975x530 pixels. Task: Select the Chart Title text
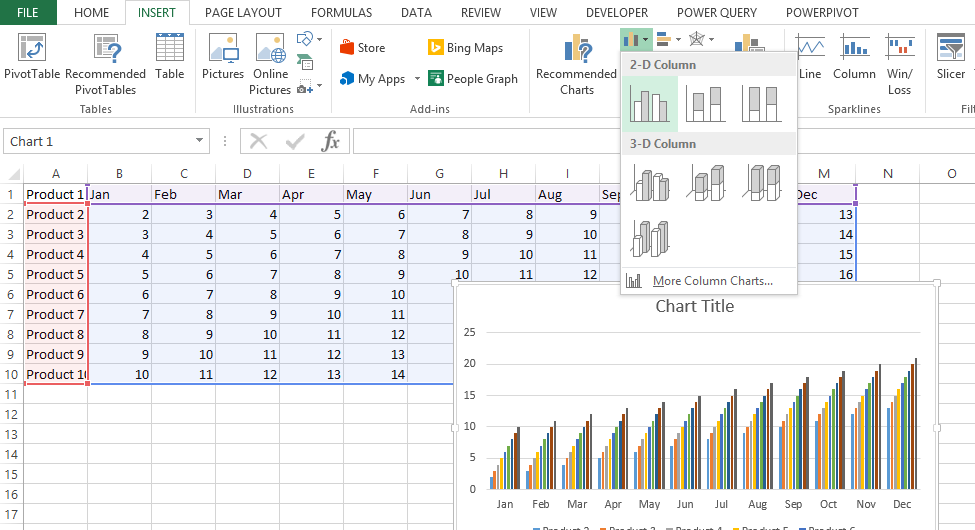[695, 306]
